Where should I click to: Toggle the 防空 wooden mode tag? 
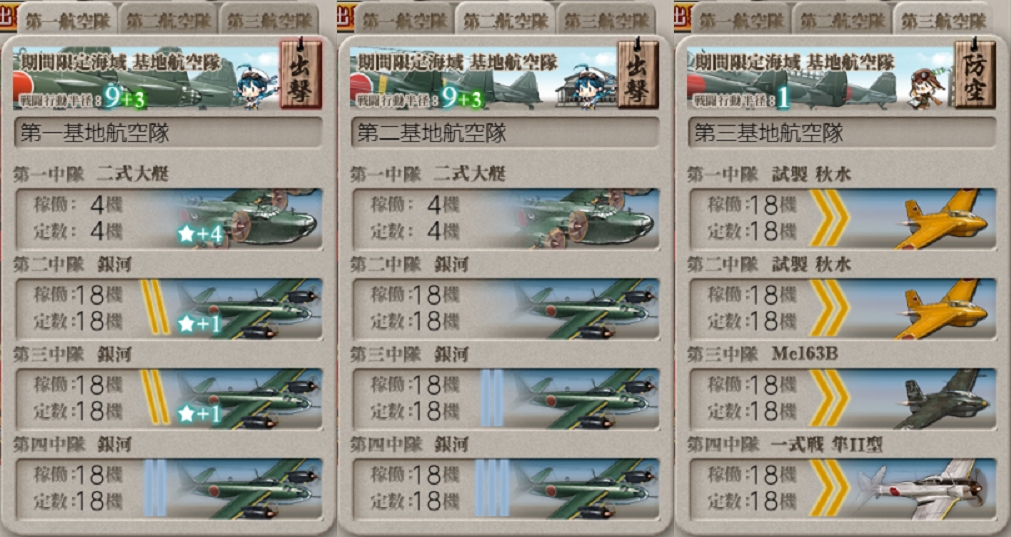coord(974,73)
